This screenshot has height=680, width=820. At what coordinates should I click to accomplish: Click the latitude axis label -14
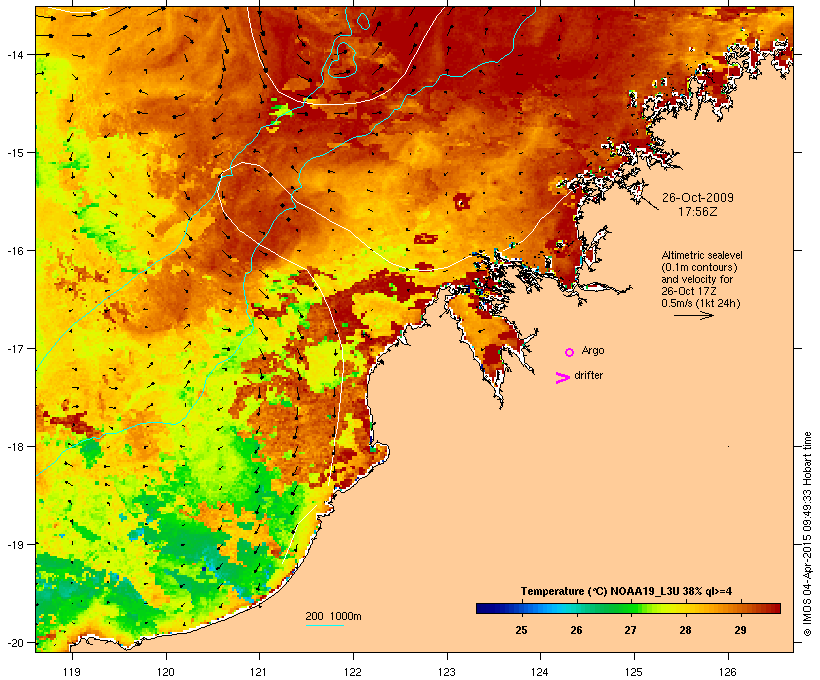coord(15,54)
